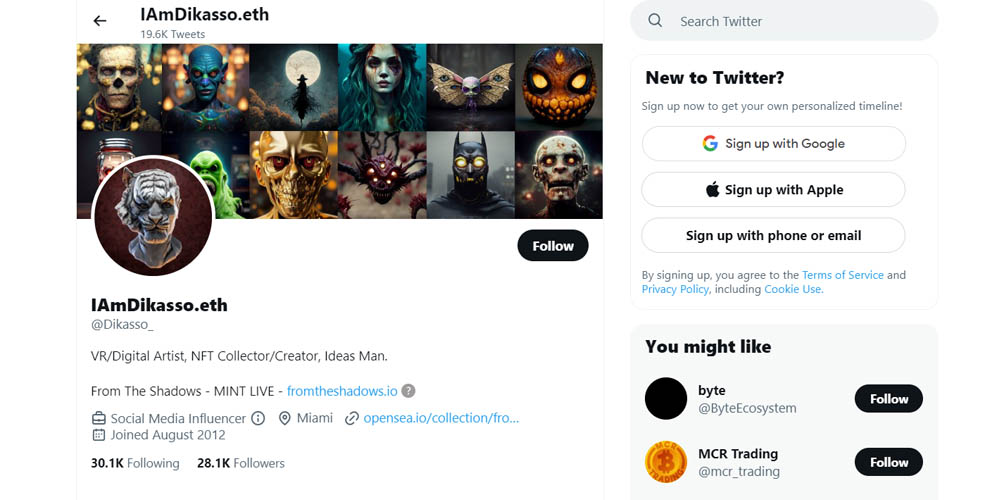Sign up with Apple
This screenshot has height=500, width=1000.
[x=774, y=189]
